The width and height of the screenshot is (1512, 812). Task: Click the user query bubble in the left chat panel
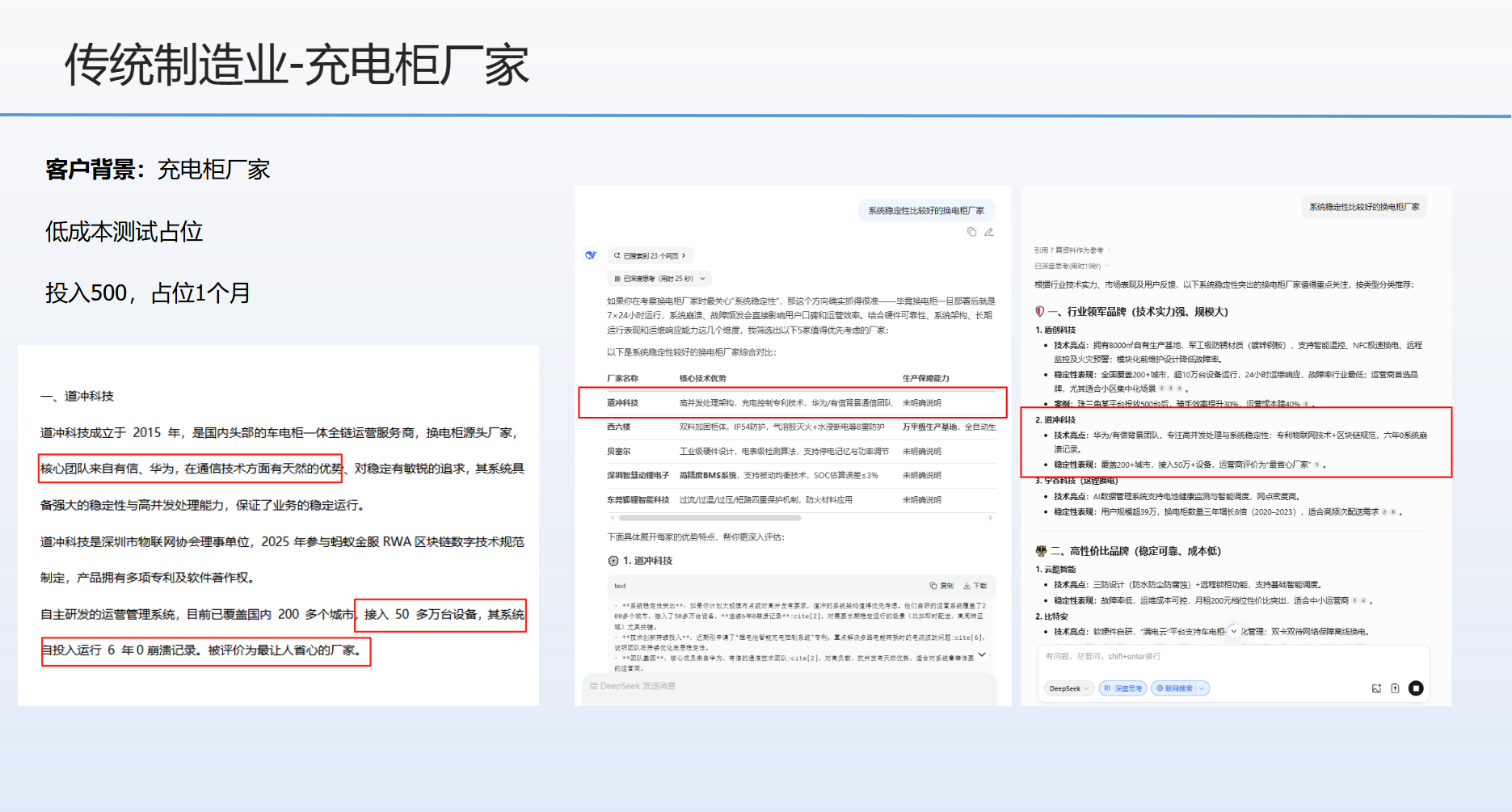926,211
